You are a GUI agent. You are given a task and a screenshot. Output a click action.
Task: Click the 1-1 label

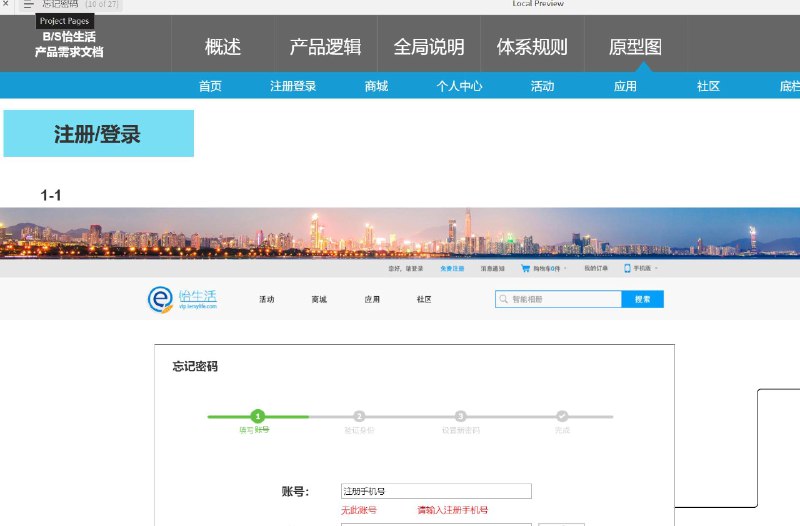(x=51, y=195)
